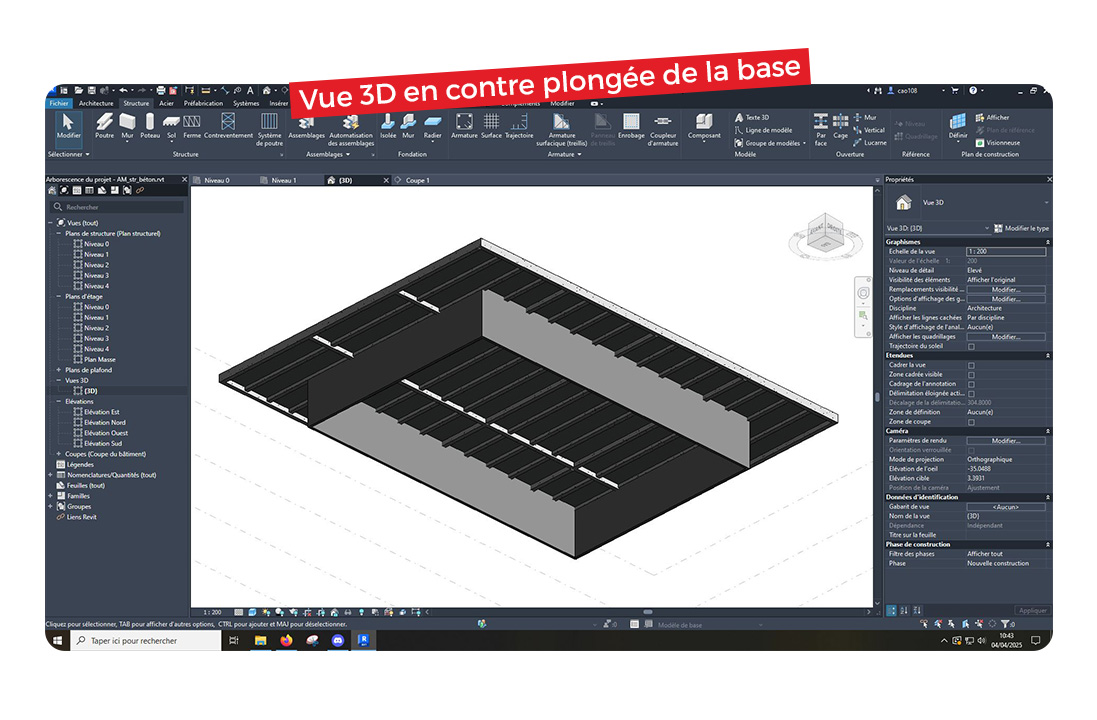Open the Visionneuse work plane viewer
The width and height of the screenshot is (1097, 720).
tap(998, 143)
